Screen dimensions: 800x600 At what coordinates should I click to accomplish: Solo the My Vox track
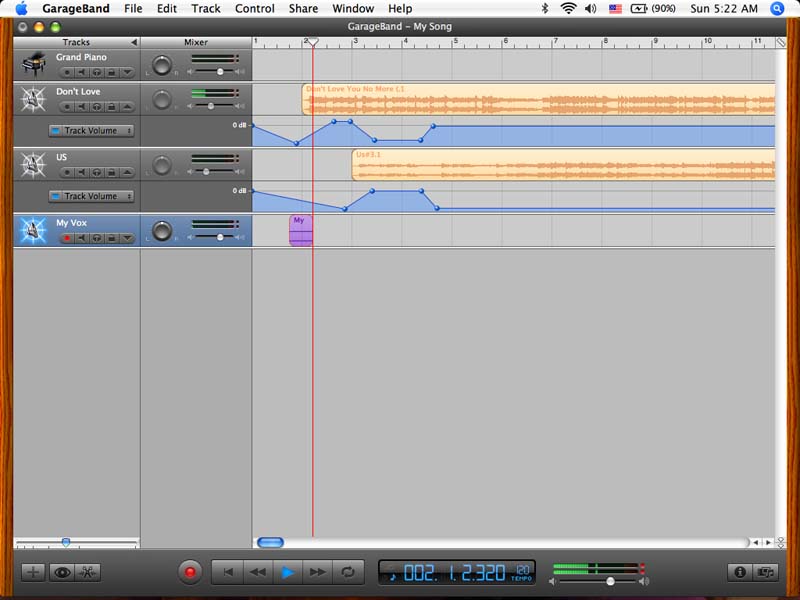(x=96, y=238)
